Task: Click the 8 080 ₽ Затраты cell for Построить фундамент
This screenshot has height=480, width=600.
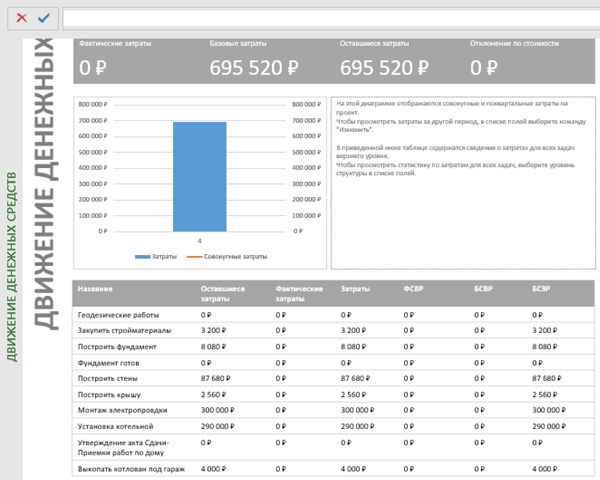Action: (x=353, y=347)
